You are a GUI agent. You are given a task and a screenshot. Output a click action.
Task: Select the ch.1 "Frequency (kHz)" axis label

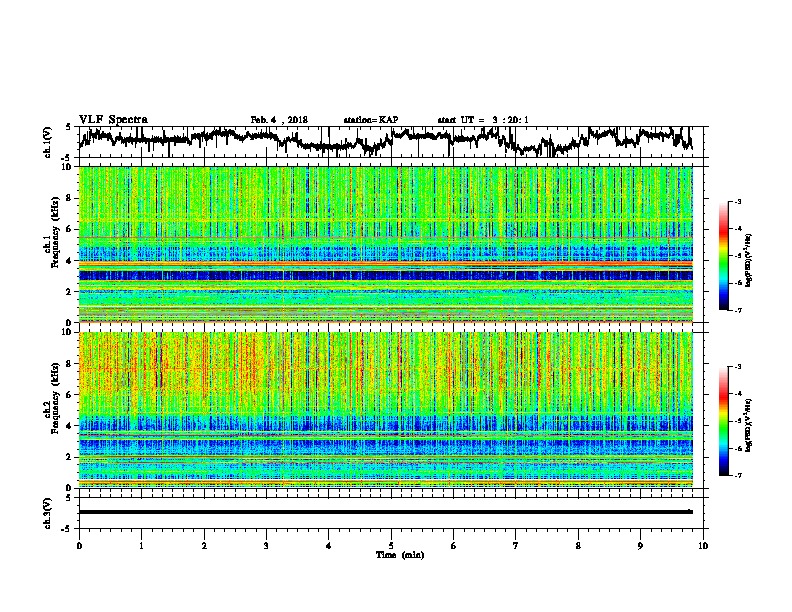click(55, 232)
